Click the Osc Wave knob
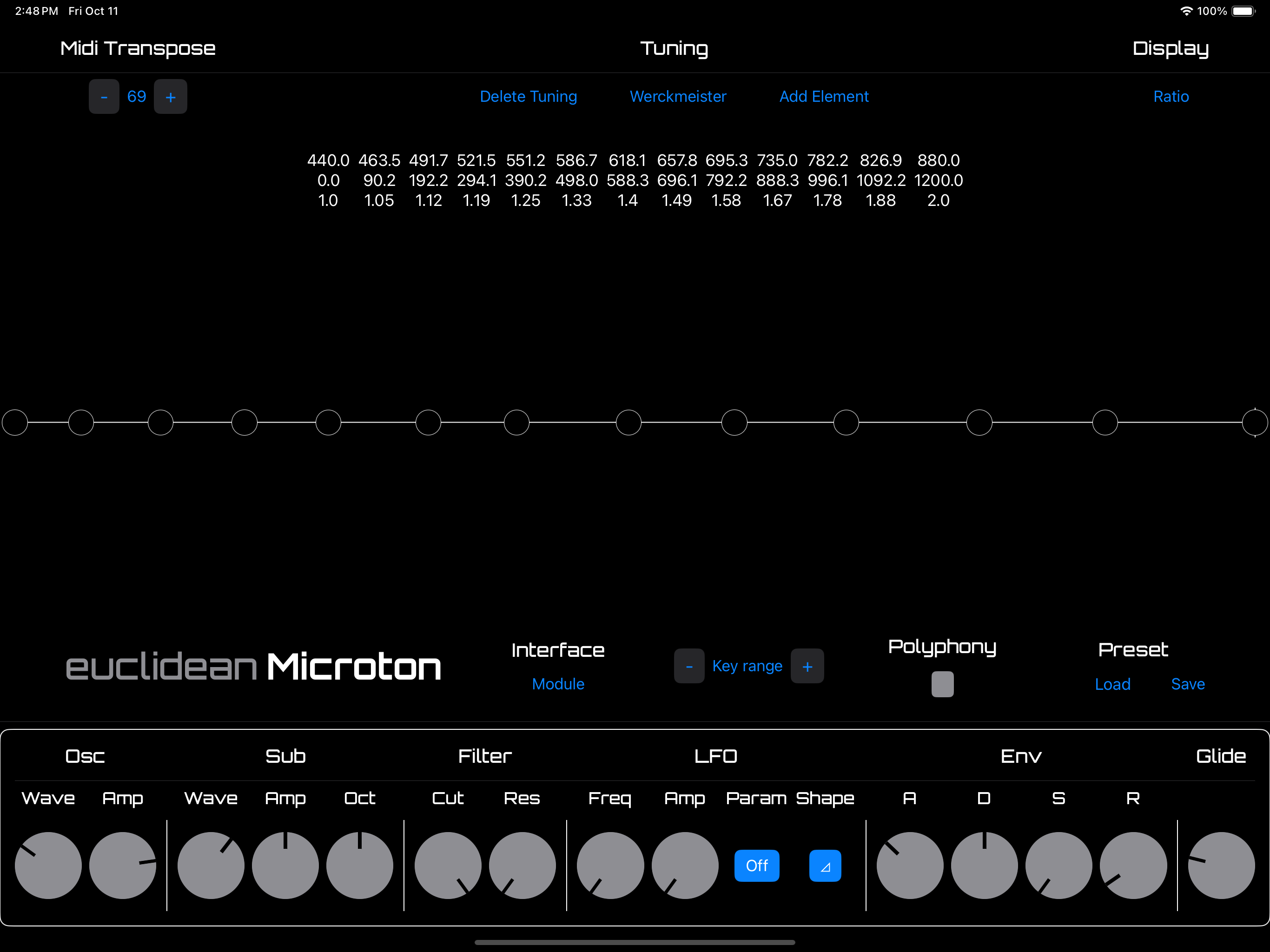The height and width of the screenshot is (952, 1270). tap(48, 865)
